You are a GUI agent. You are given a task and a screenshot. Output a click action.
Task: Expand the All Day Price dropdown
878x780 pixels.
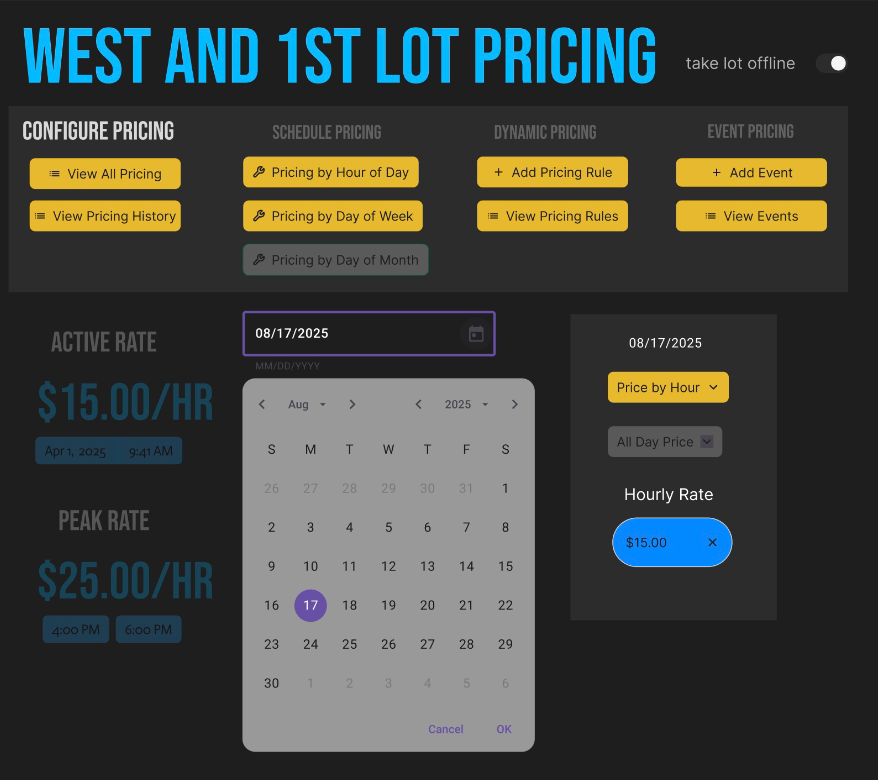pos(664,441)
